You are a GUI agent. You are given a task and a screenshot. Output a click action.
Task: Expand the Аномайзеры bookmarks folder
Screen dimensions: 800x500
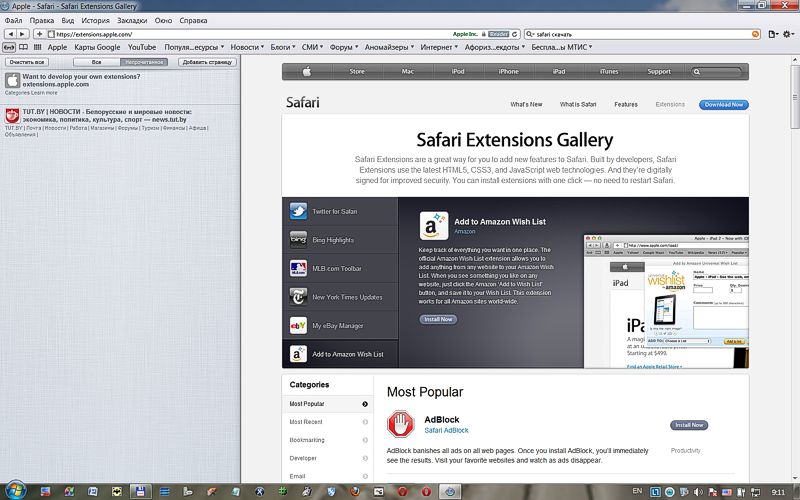[389, 47]
